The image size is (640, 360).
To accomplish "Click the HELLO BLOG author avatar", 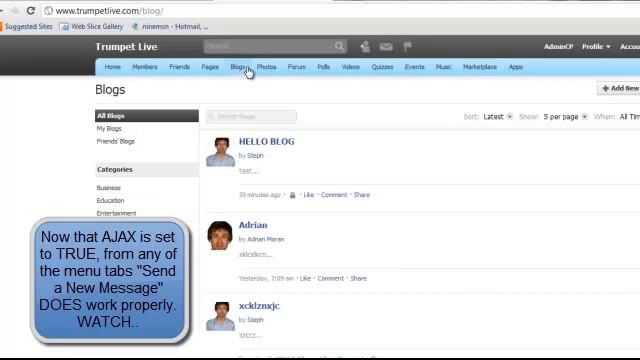I will tap(220, 152).
